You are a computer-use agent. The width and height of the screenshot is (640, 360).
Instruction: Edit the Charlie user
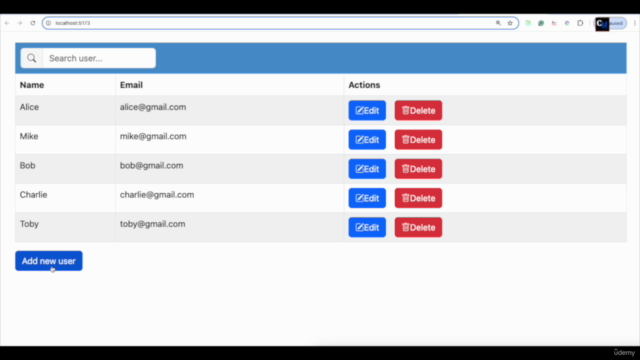367,198
